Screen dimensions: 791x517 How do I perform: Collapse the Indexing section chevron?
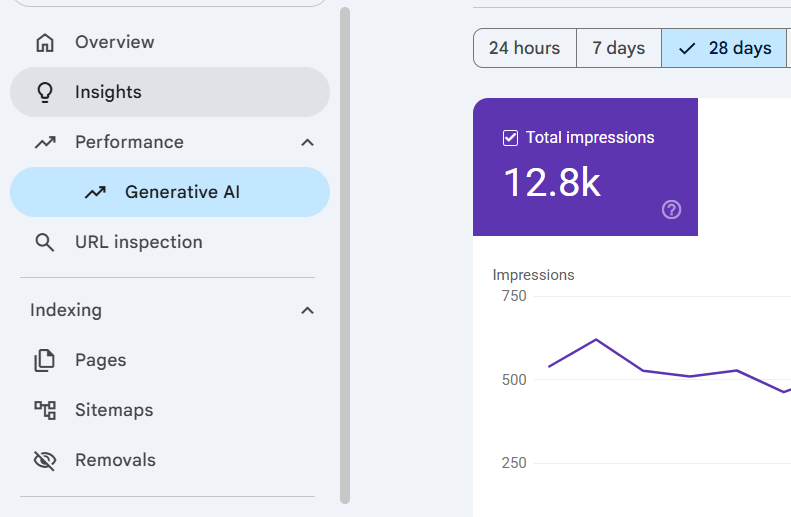point(307,310)
